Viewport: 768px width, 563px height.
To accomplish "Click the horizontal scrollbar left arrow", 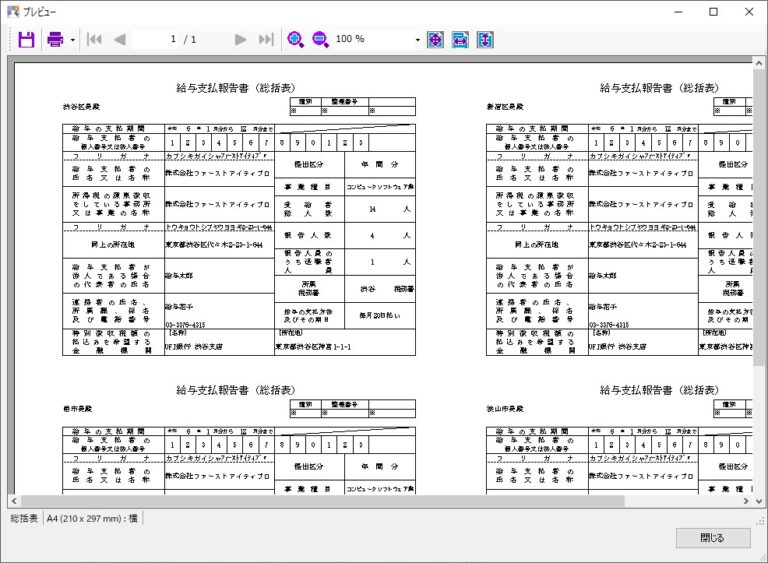I will (x=15, y=501).
